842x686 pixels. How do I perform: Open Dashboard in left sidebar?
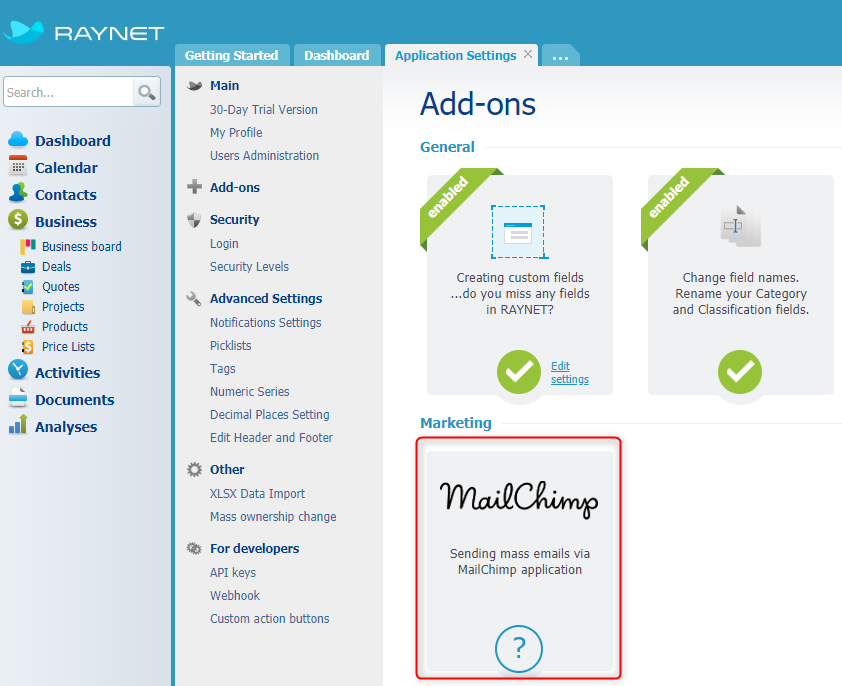click(73, 141)
